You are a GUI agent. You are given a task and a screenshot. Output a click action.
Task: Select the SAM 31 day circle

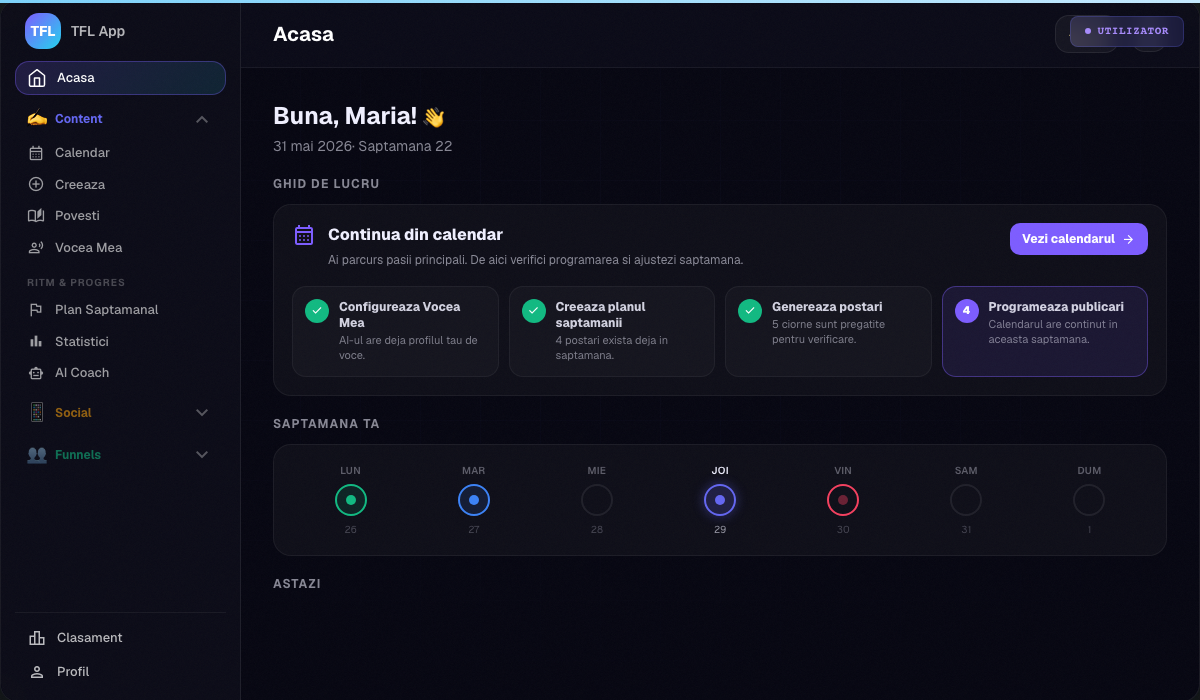coord(966,500)
